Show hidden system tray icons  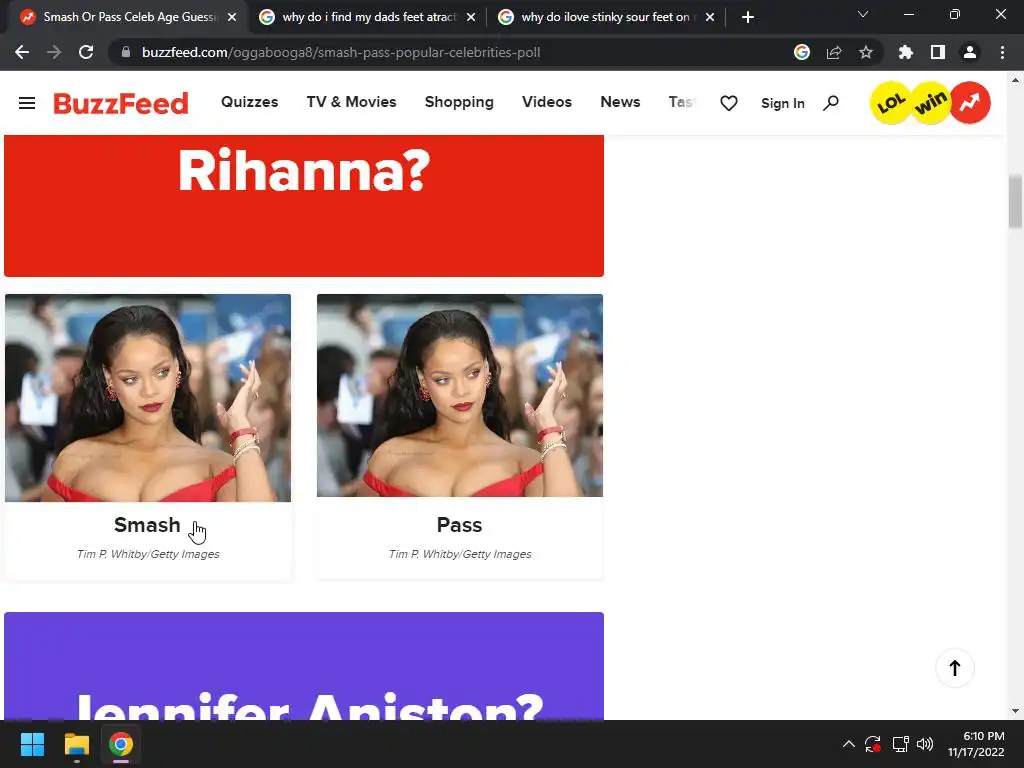[x=848, y=744]
